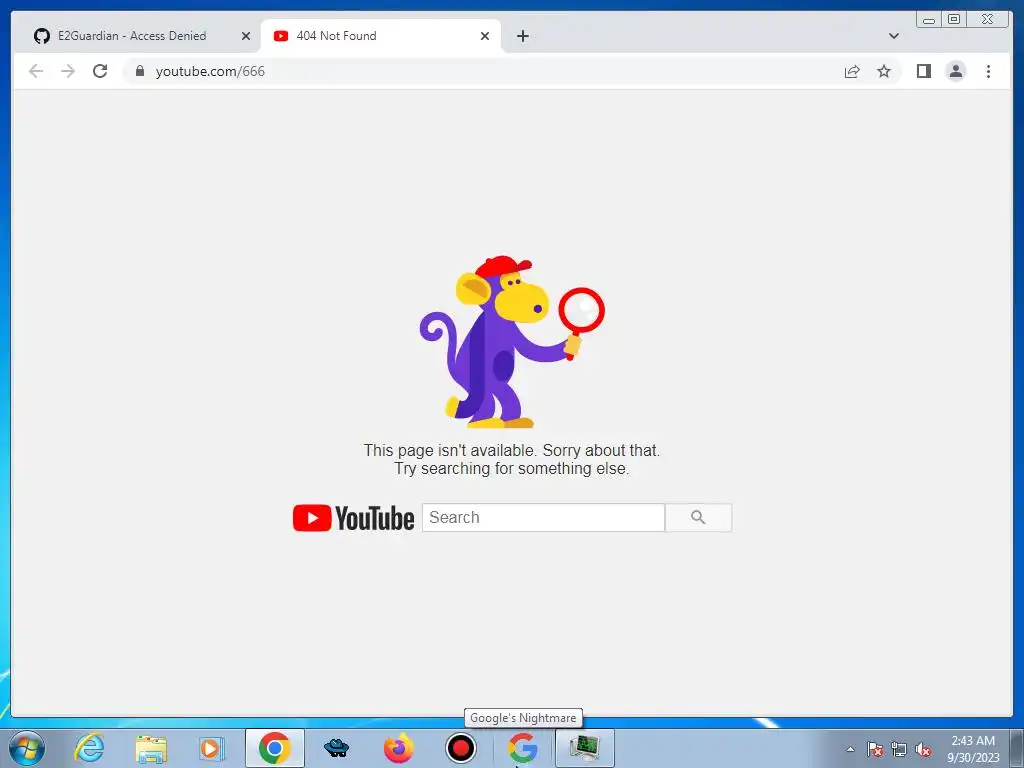Open Windows Explorer folder icon in taskbar
The image size is (1024, 768).
[151, 748]
